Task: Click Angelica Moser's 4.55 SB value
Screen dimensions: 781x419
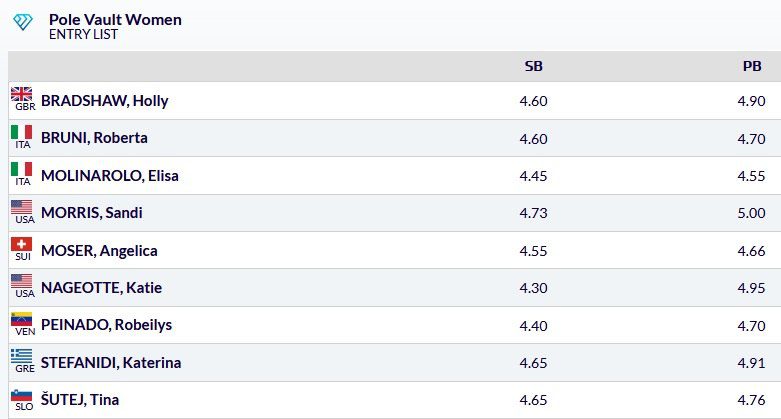Action: [533, 251]
